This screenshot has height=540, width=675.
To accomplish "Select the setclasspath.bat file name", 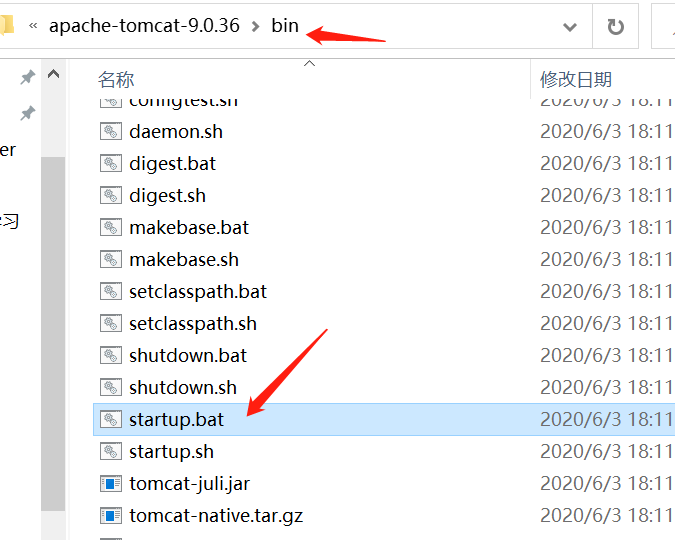I will coord(198,292).
